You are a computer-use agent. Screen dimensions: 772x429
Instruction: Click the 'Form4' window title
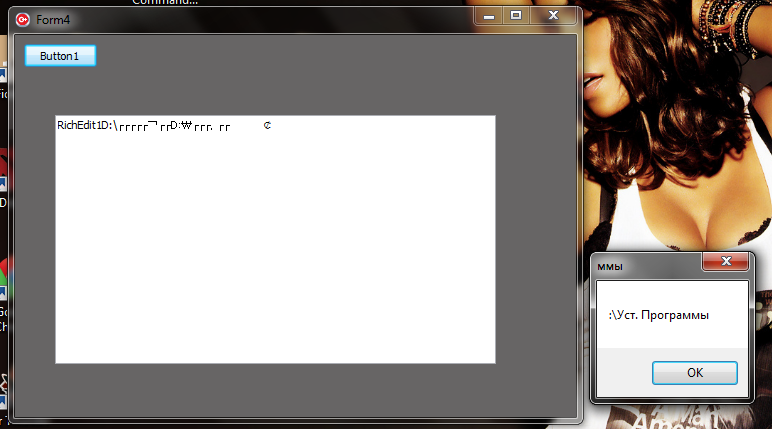point(53,20)
